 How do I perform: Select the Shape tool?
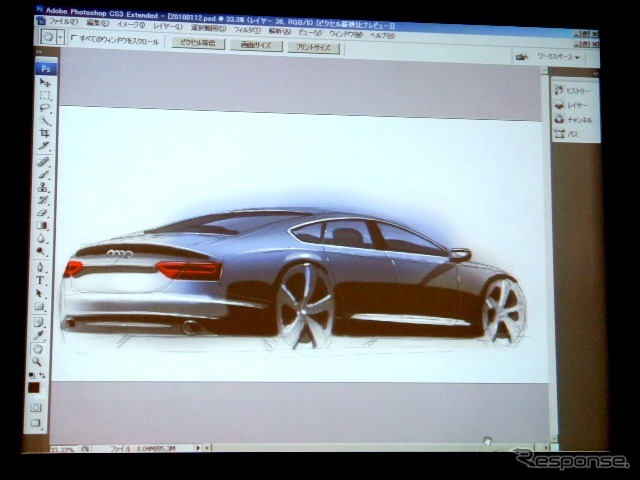(x=39, y=306)
